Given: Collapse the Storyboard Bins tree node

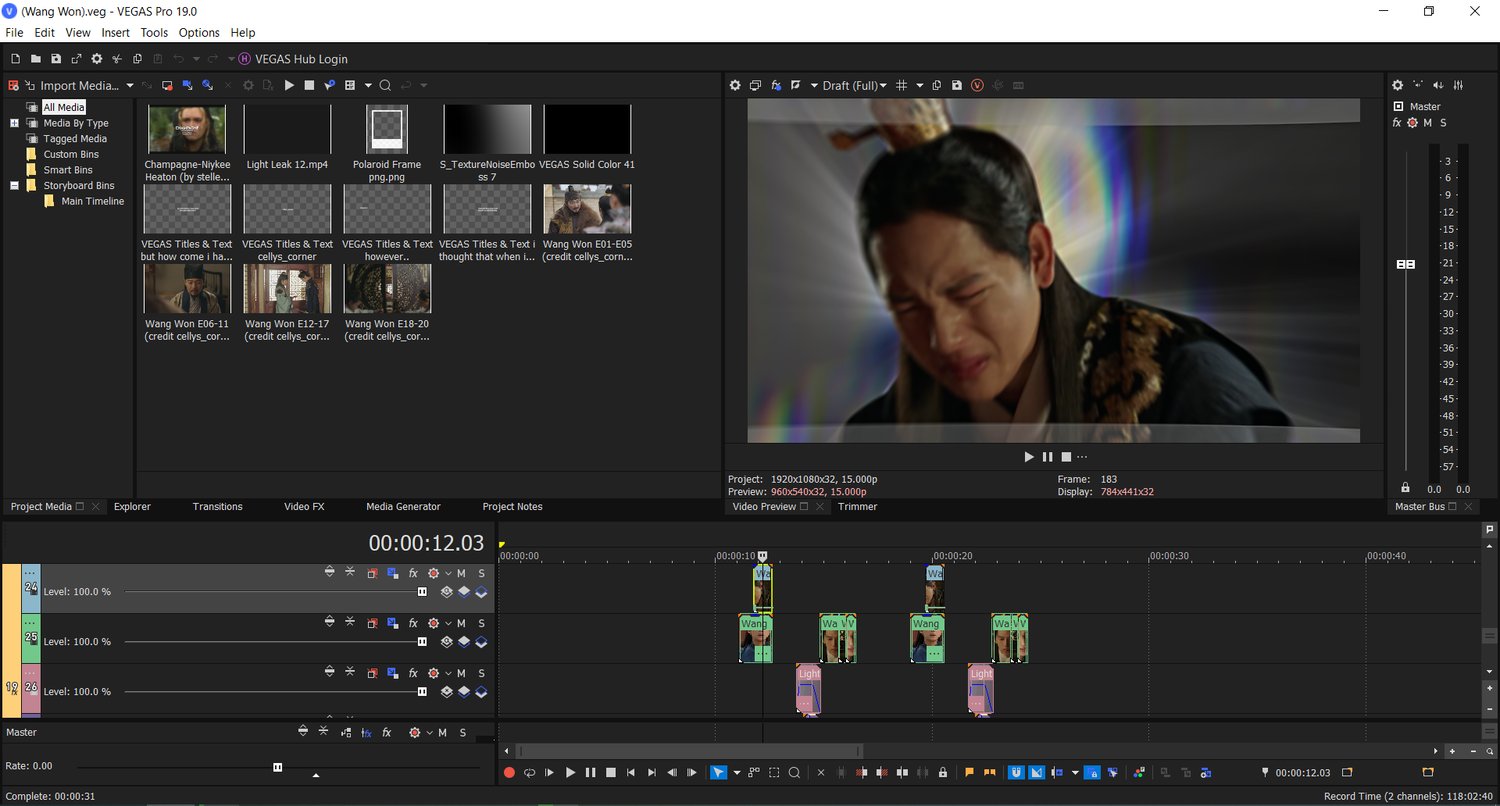Looking at the screenshot, I should pyautogui.click(x=15, y=185).
